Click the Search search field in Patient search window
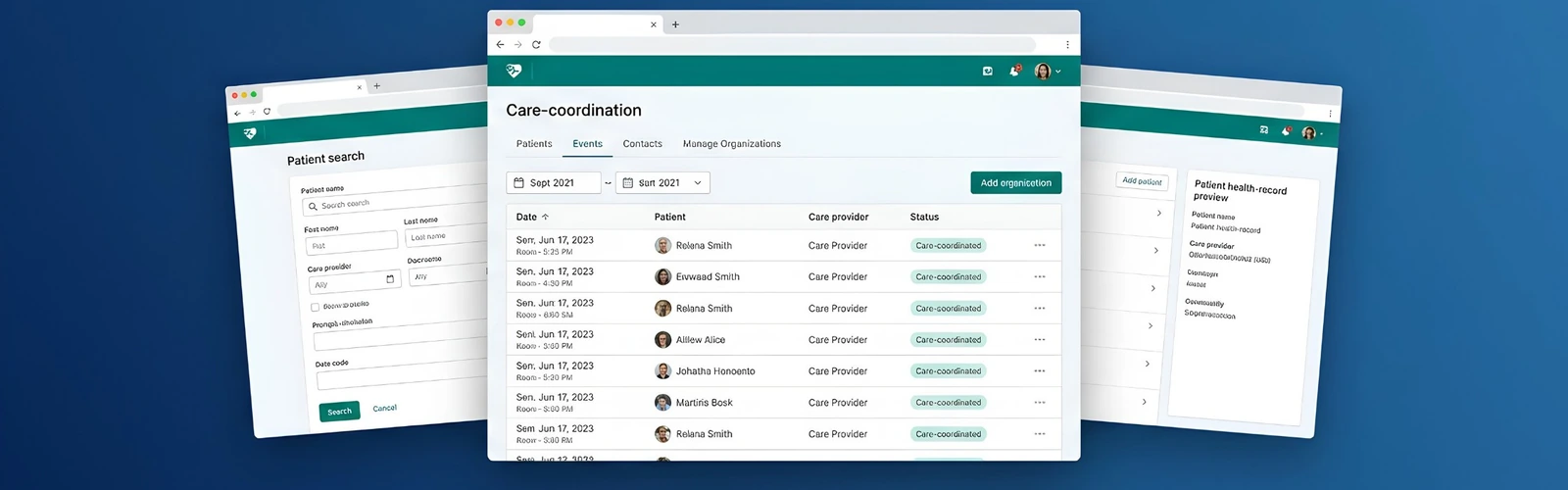The image size is (1568, 490). point(395,199)
